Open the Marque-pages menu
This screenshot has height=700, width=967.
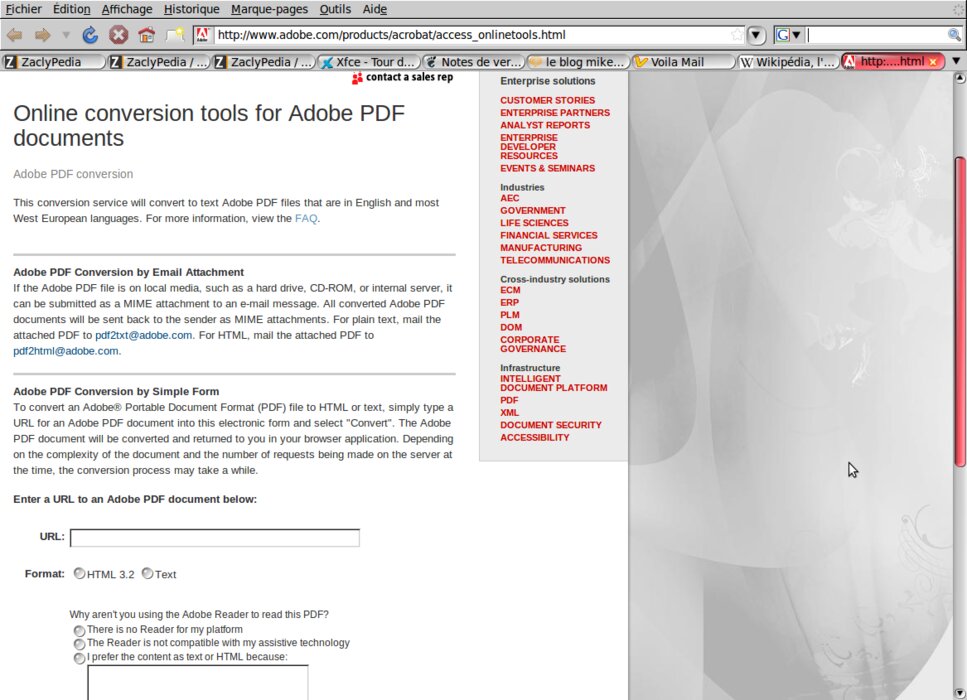tap(270, 9)
